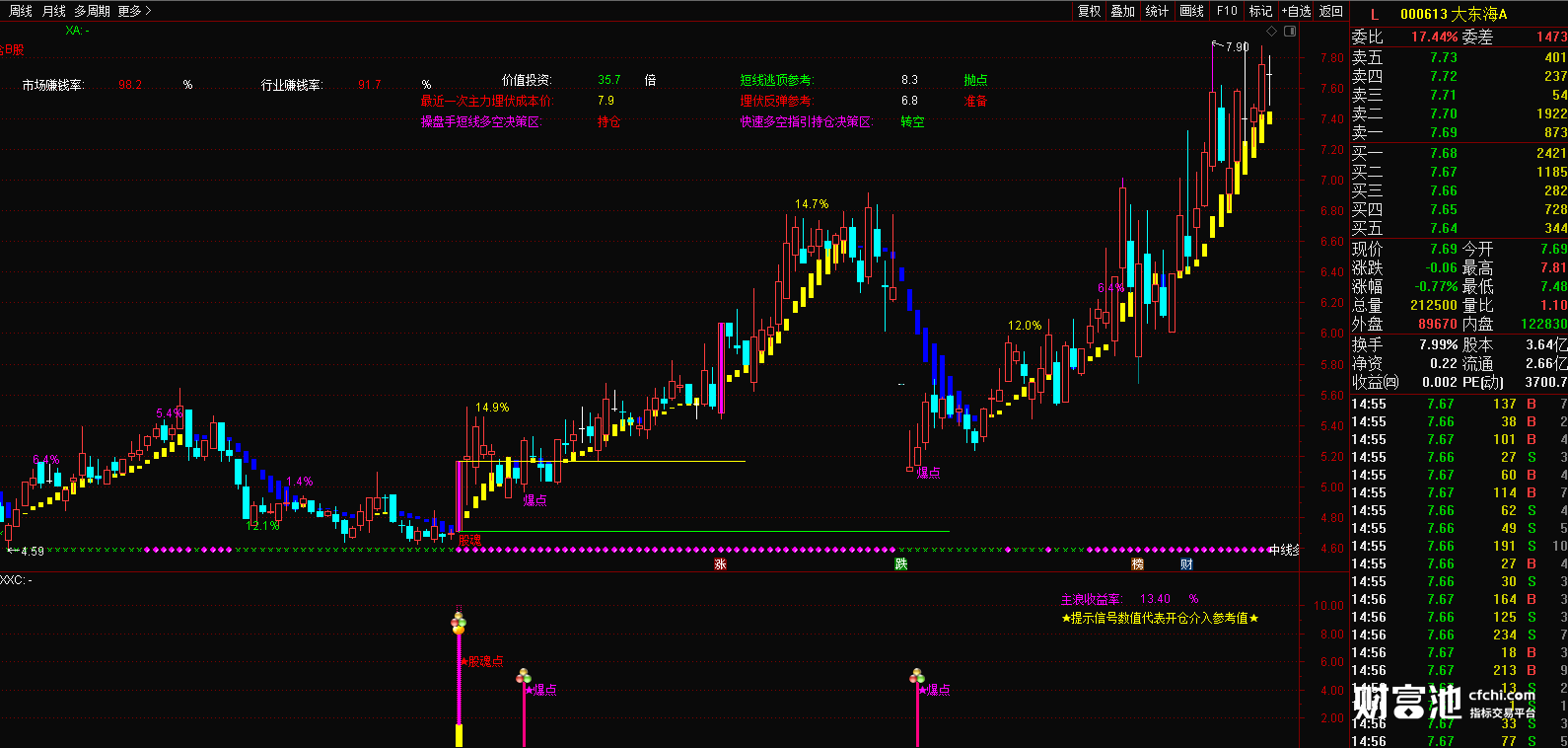Select stock title 000613 大东海A
The image size is (1568, 748).
[1454, 14]
